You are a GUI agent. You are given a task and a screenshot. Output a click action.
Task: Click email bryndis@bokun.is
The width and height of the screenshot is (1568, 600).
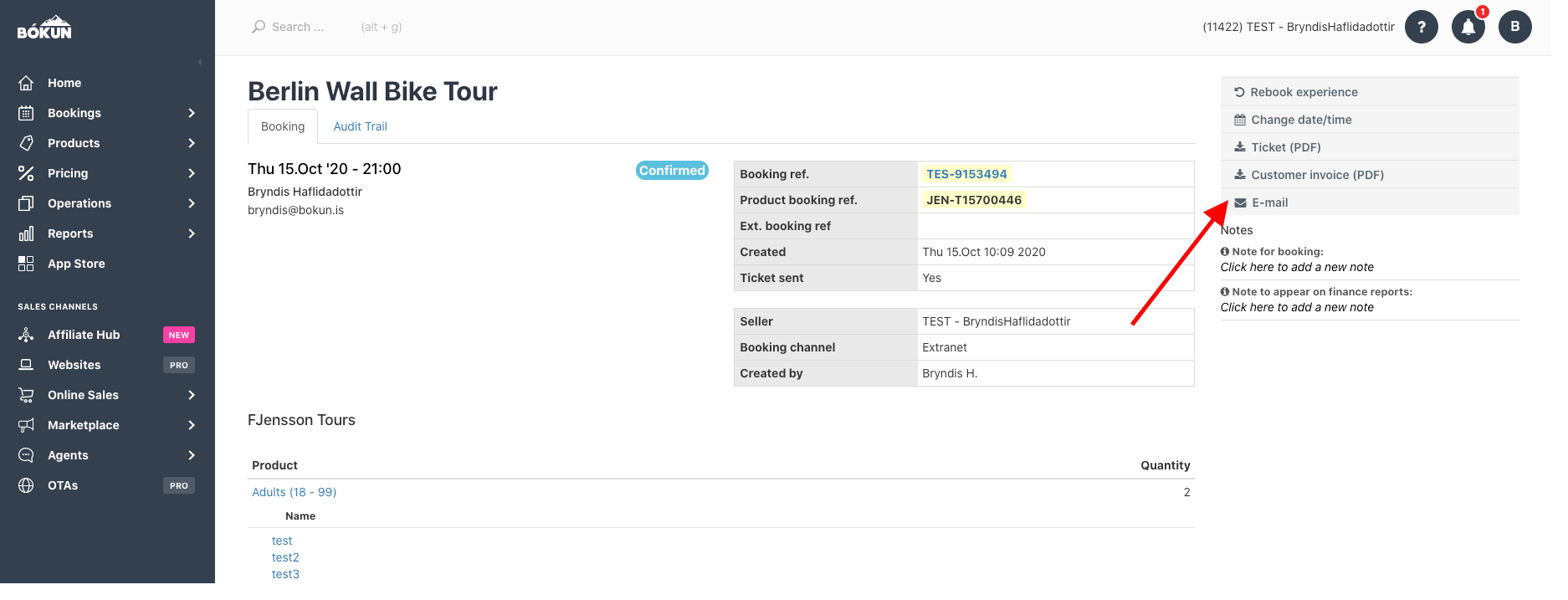coord(295,210)
